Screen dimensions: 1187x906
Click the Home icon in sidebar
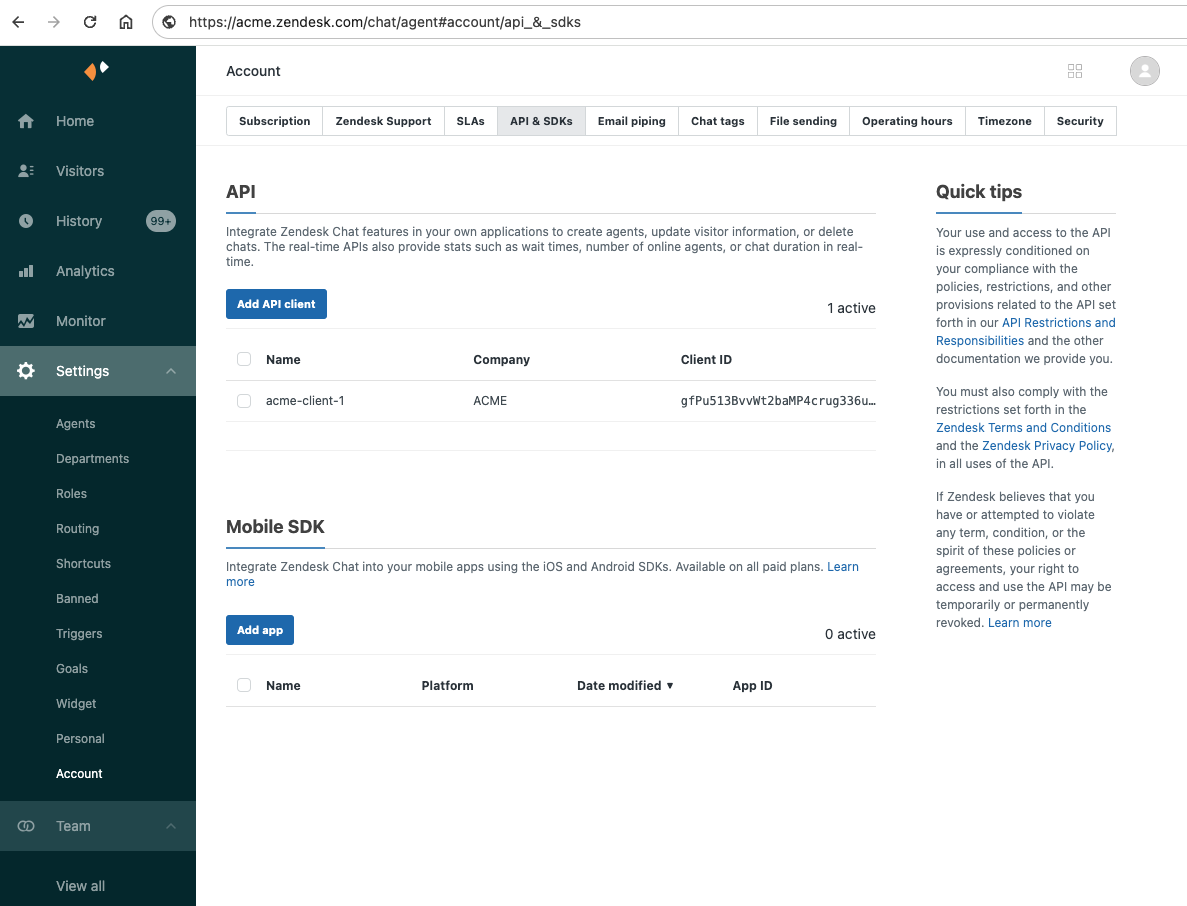pos(26,121)
